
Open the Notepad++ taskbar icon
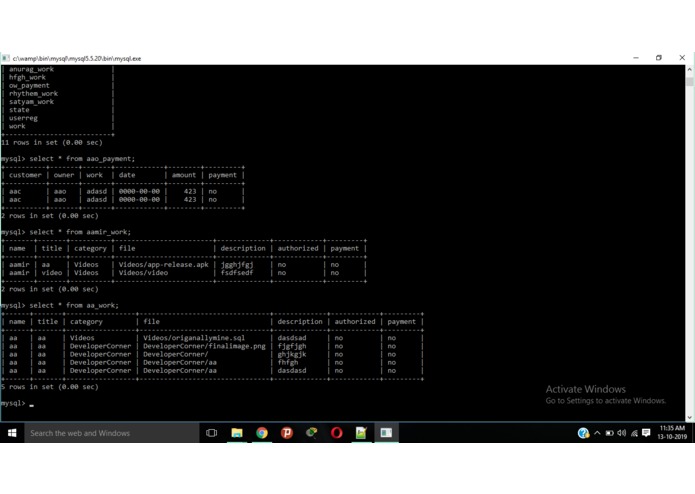(x=361, y=433)
